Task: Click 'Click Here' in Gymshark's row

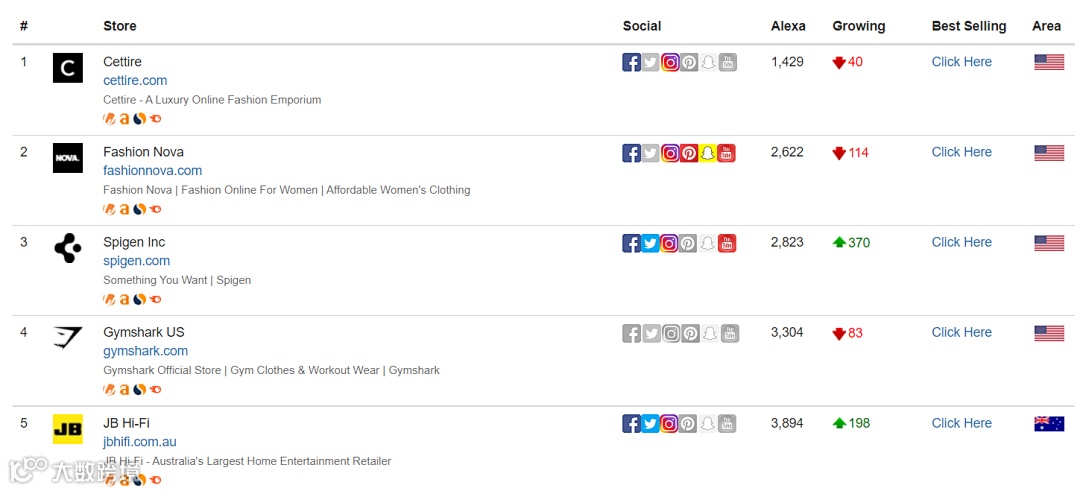Action: click(x=961, y=332)
